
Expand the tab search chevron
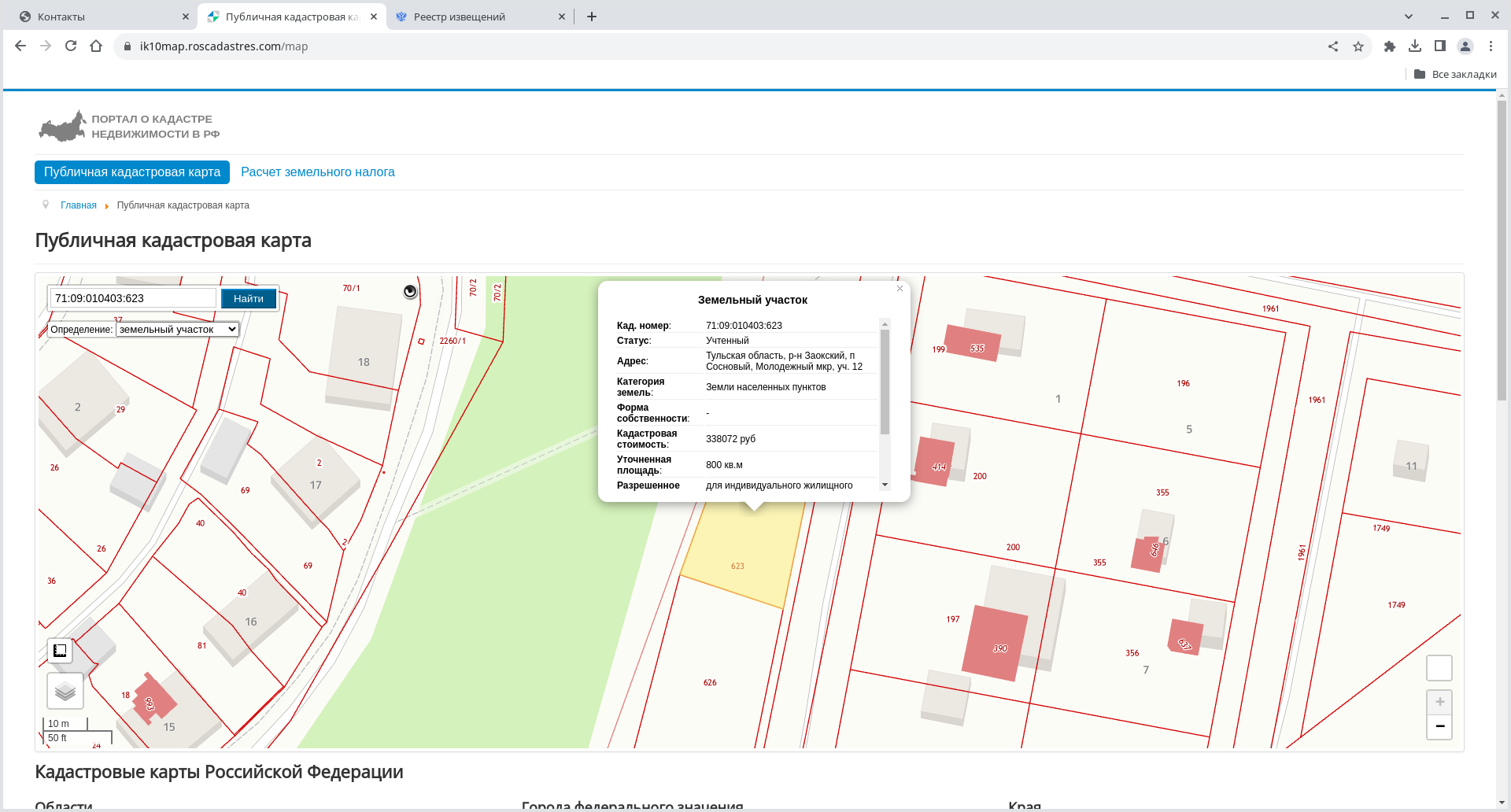click(x=1409, y=17)
